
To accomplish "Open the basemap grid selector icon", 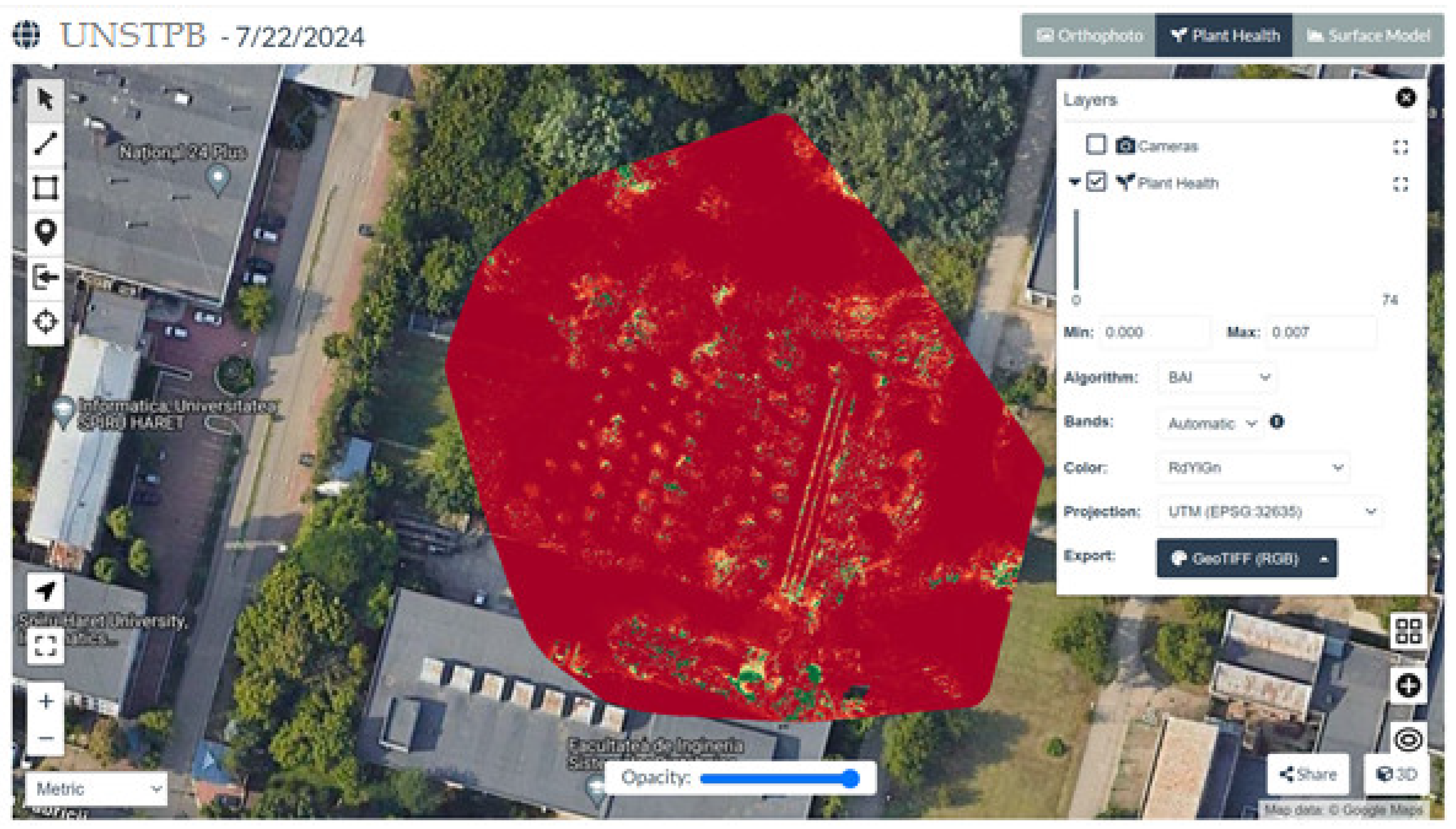I will pos(1408,631).
